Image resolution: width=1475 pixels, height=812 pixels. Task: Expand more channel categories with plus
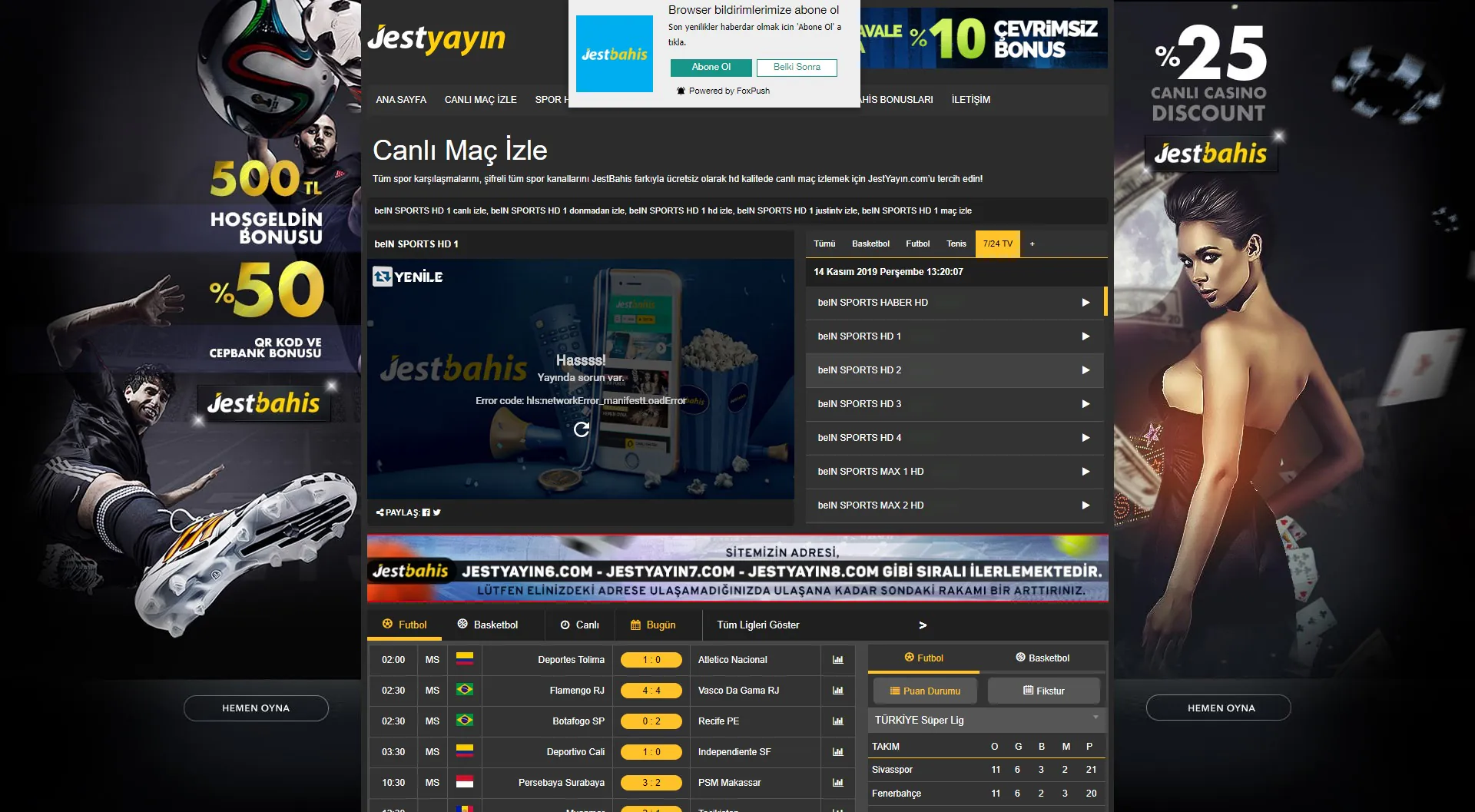click(1032, 244)
